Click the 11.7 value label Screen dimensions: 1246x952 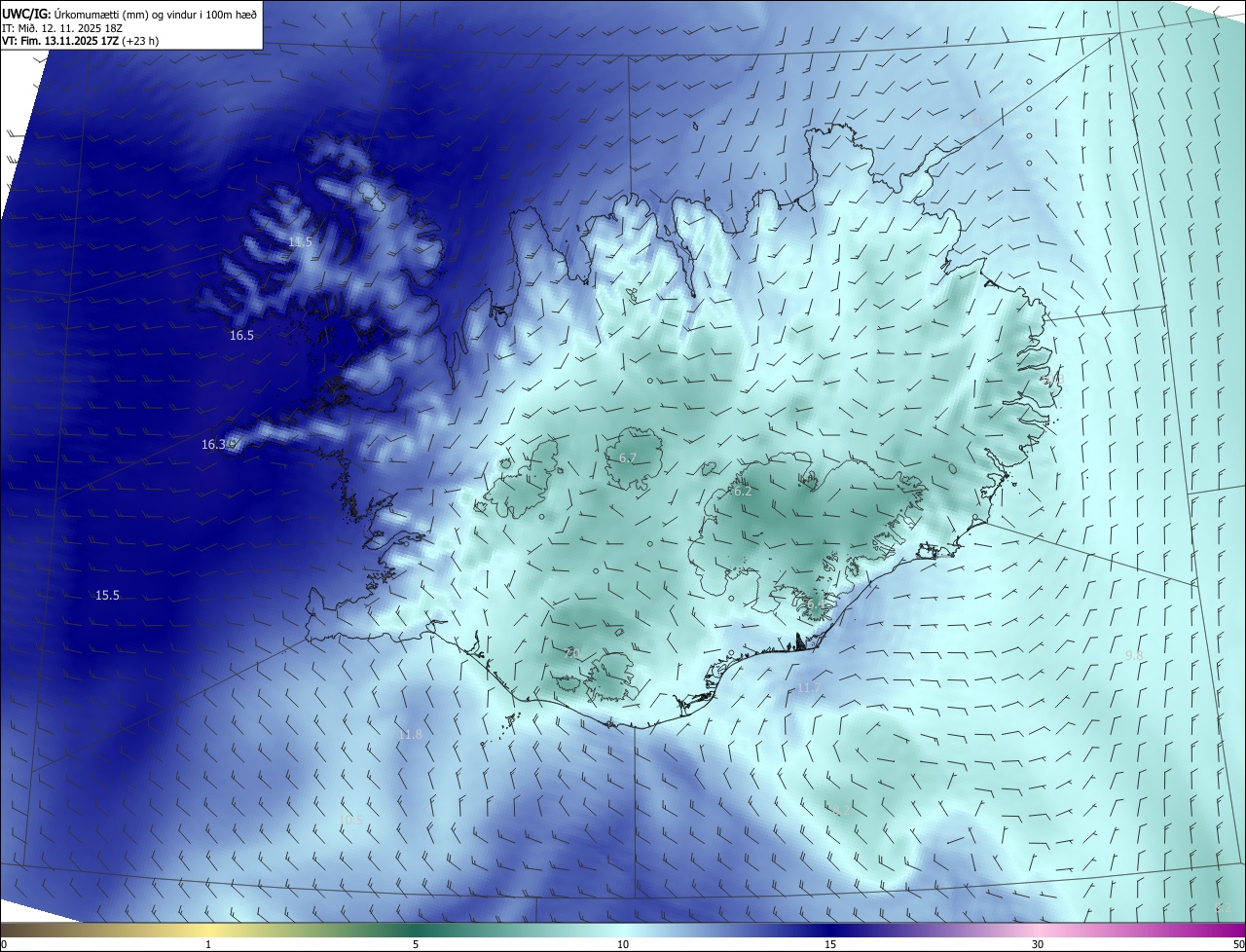click(x=809, y=687)
